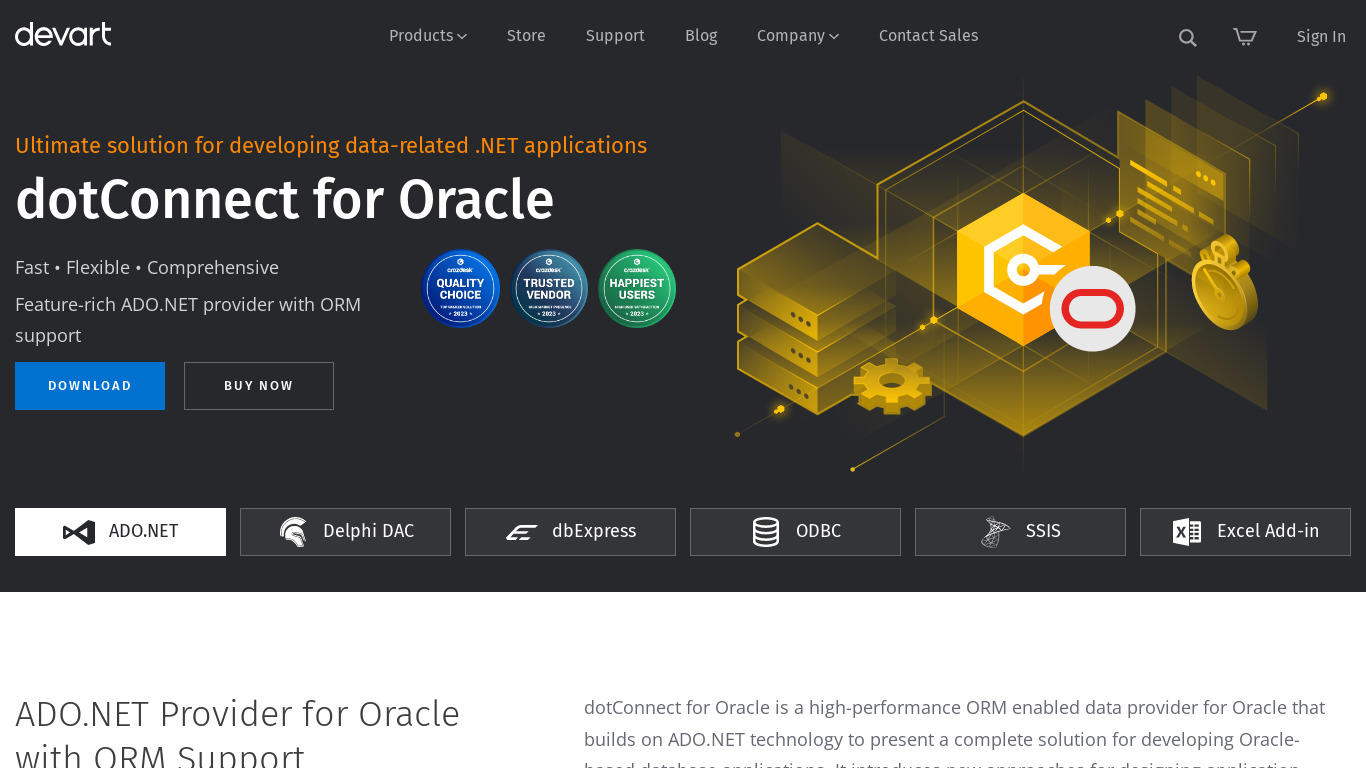Open the Blog link in navigation

[x=701, y=36]
